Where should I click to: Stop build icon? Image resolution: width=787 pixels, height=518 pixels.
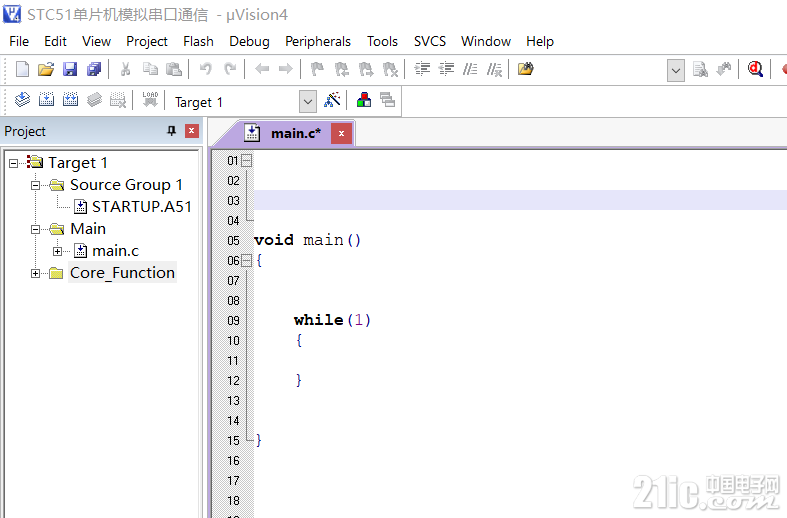pyautogui.click(x=118, y=100)
